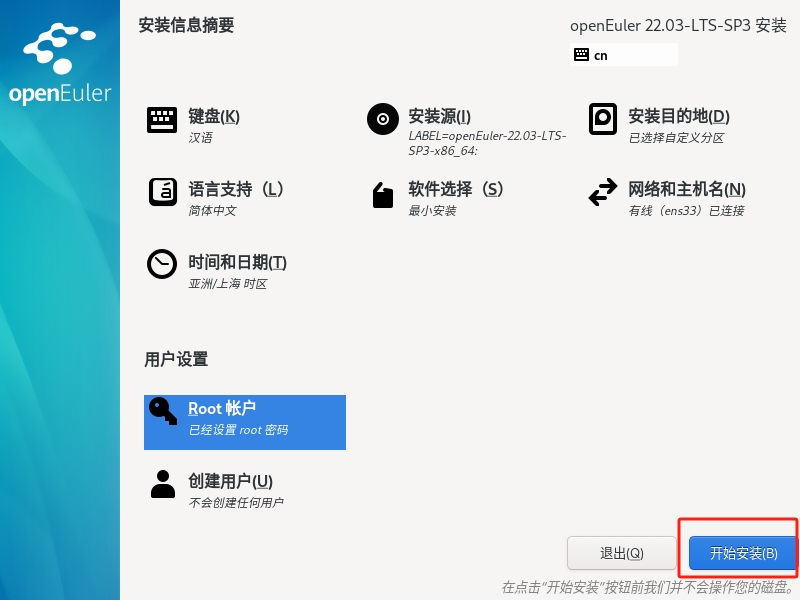Click the network arrows icon
This screenshot has height=600, width=800.
click(603, 192)
